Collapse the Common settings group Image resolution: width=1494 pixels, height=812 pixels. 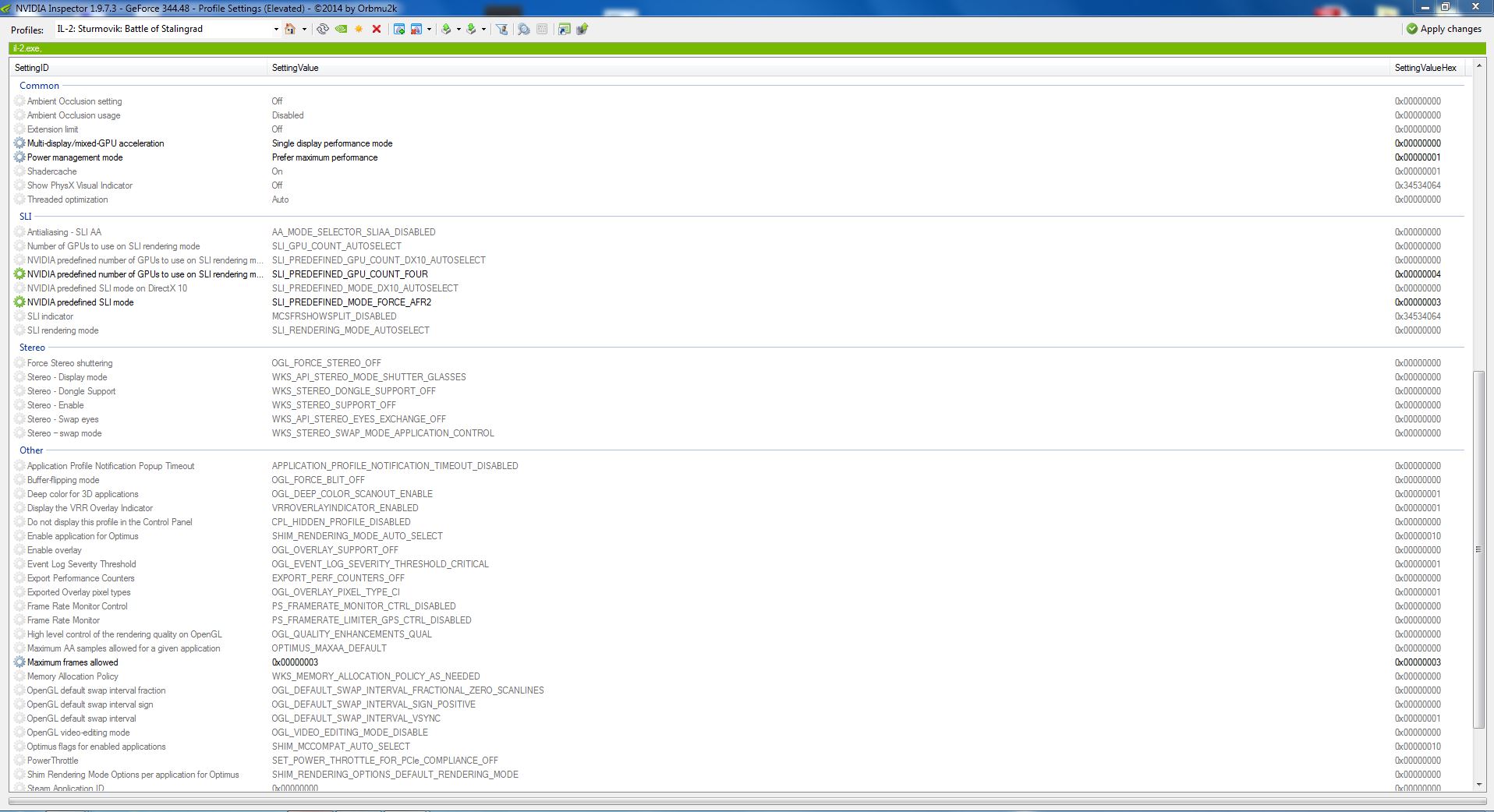39,86
